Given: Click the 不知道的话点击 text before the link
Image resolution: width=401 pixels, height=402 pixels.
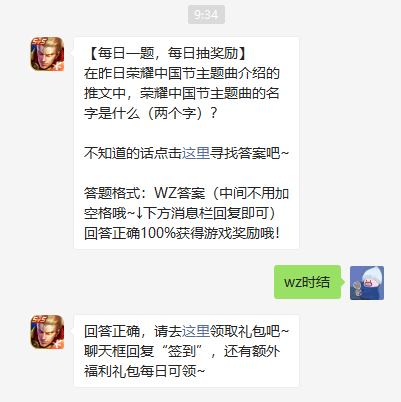Looking at the screenshot, I should (x=133, y=153).
